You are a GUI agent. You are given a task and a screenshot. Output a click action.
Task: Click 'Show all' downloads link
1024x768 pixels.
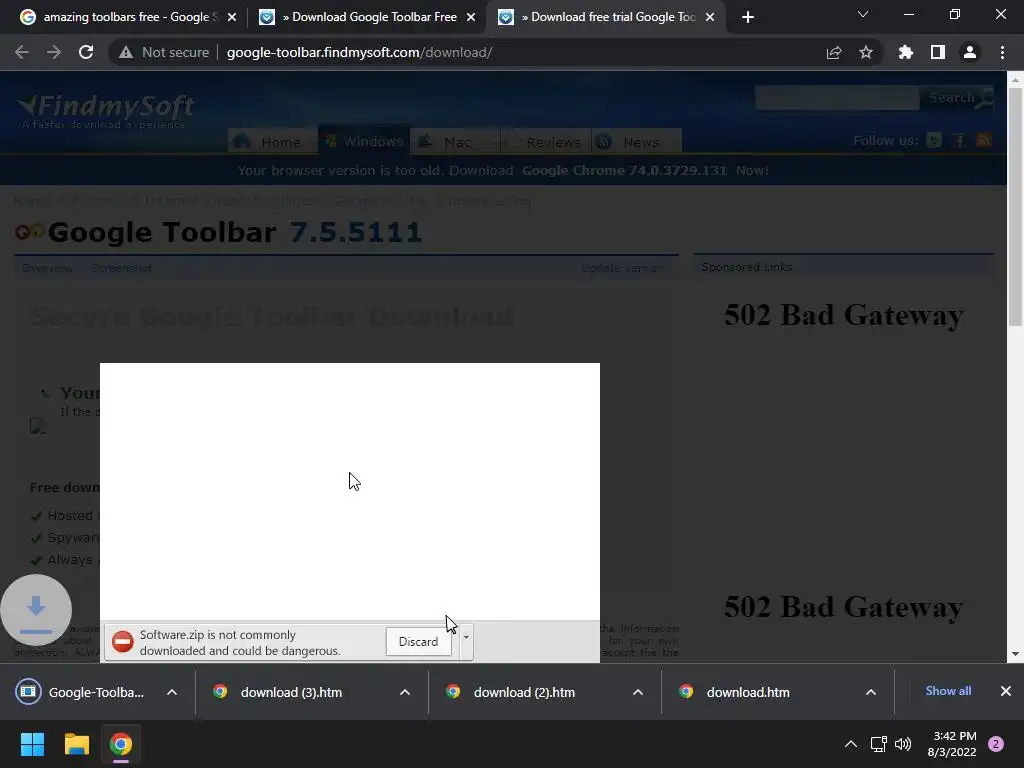click(948, 691)
